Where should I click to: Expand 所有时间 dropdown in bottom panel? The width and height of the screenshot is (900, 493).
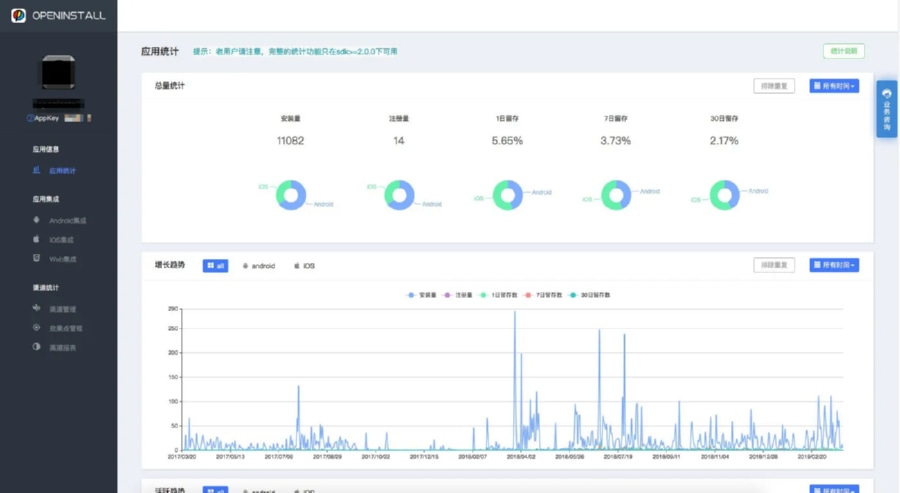833,489
